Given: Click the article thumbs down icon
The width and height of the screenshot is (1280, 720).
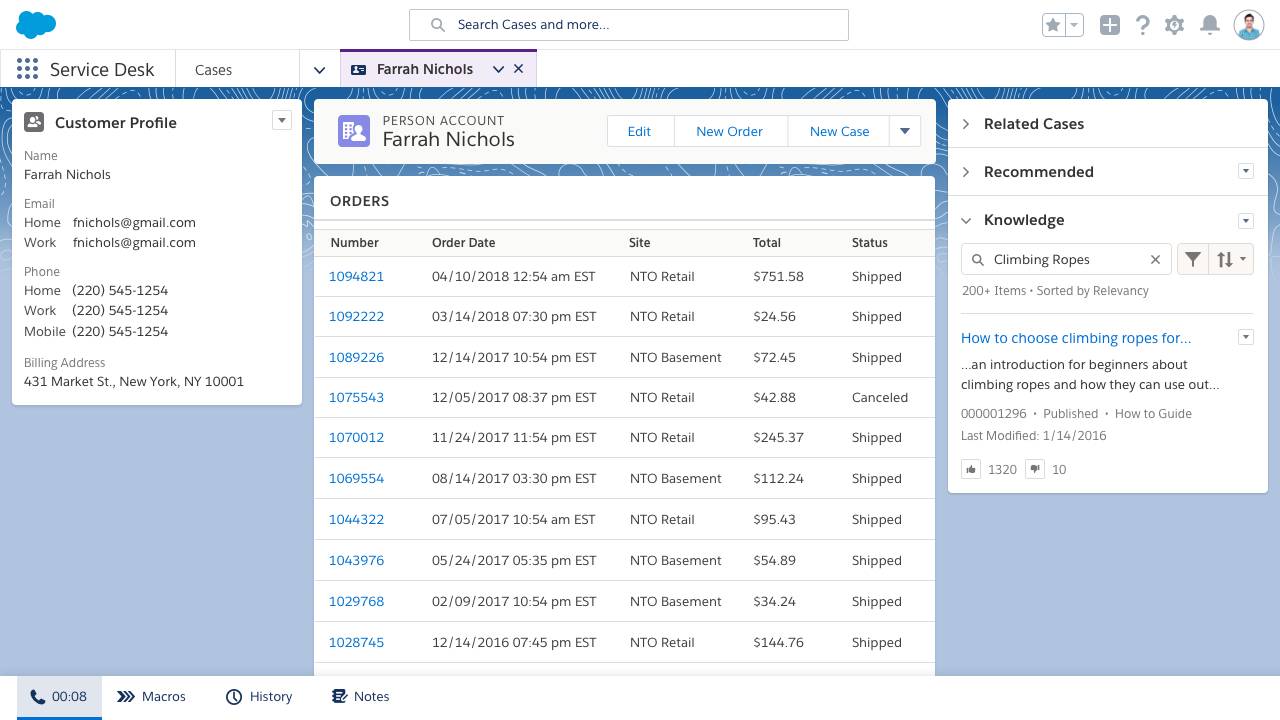Looking at the screenshot, I should click(x=1035, y=469).
